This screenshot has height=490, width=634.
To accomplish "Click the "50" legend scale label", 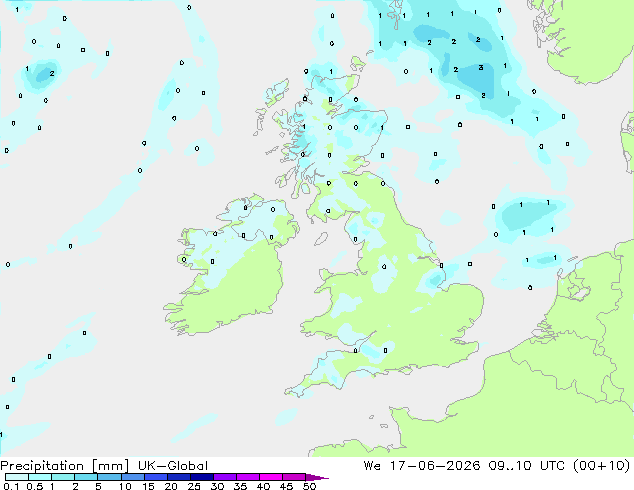I will click(309, 486).
